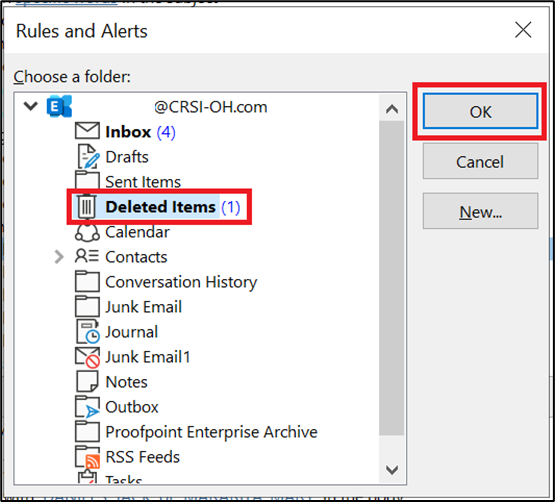Screen dimensions: 555x502
Task: Collapse the CRSI-OH.com account tree
Action: 31,106
